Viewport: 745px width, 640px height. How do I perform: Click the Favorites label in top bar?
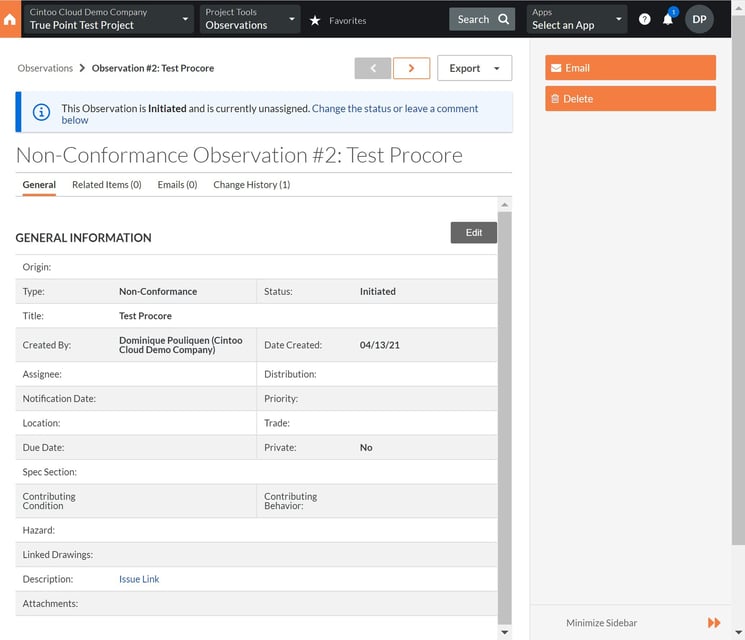click(x=347, y=20)
